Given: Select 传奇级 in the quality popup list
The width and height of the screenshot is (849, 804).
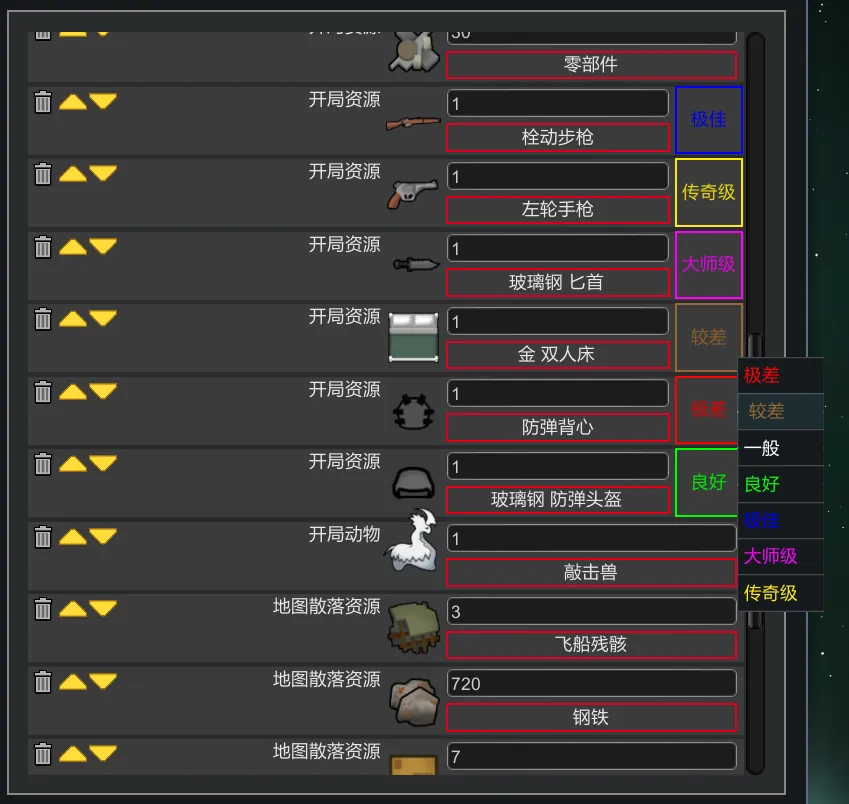Looking at the screenshot, I should [x=781, y=593].
